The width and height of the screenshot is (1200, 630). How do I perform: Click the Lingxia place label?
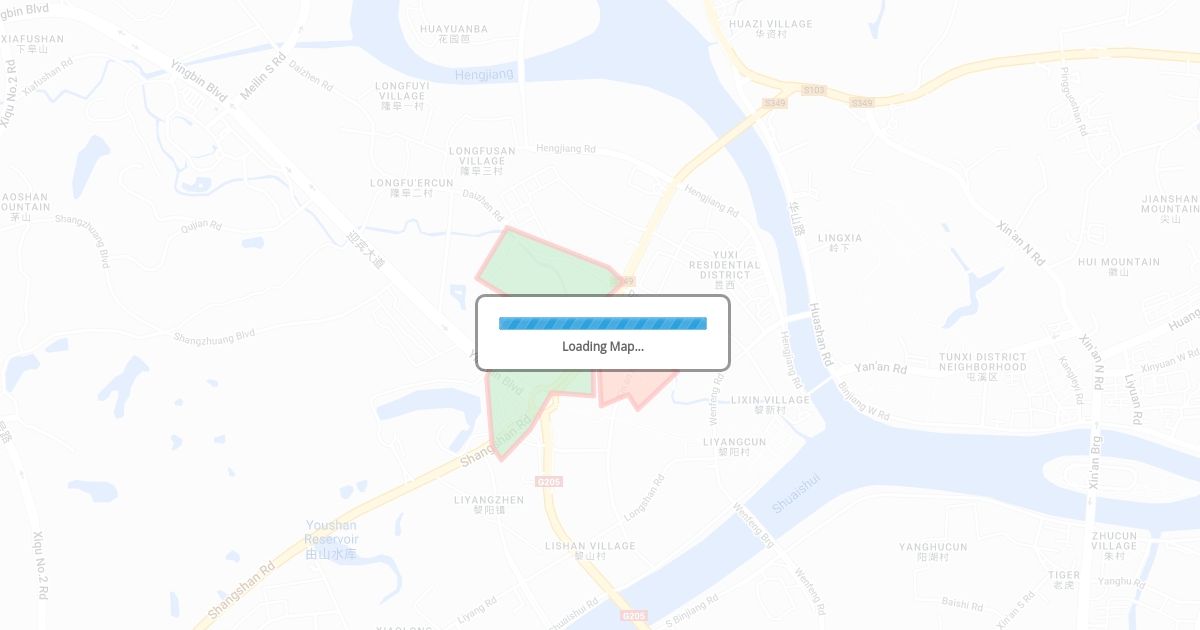point(840,243)
